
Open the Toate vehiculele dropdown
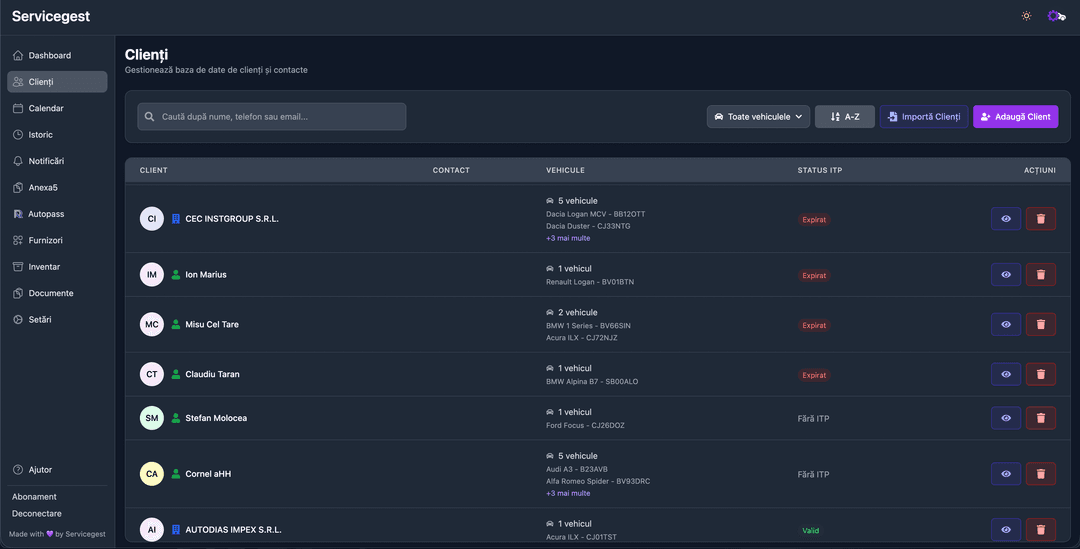coord(758,117)
